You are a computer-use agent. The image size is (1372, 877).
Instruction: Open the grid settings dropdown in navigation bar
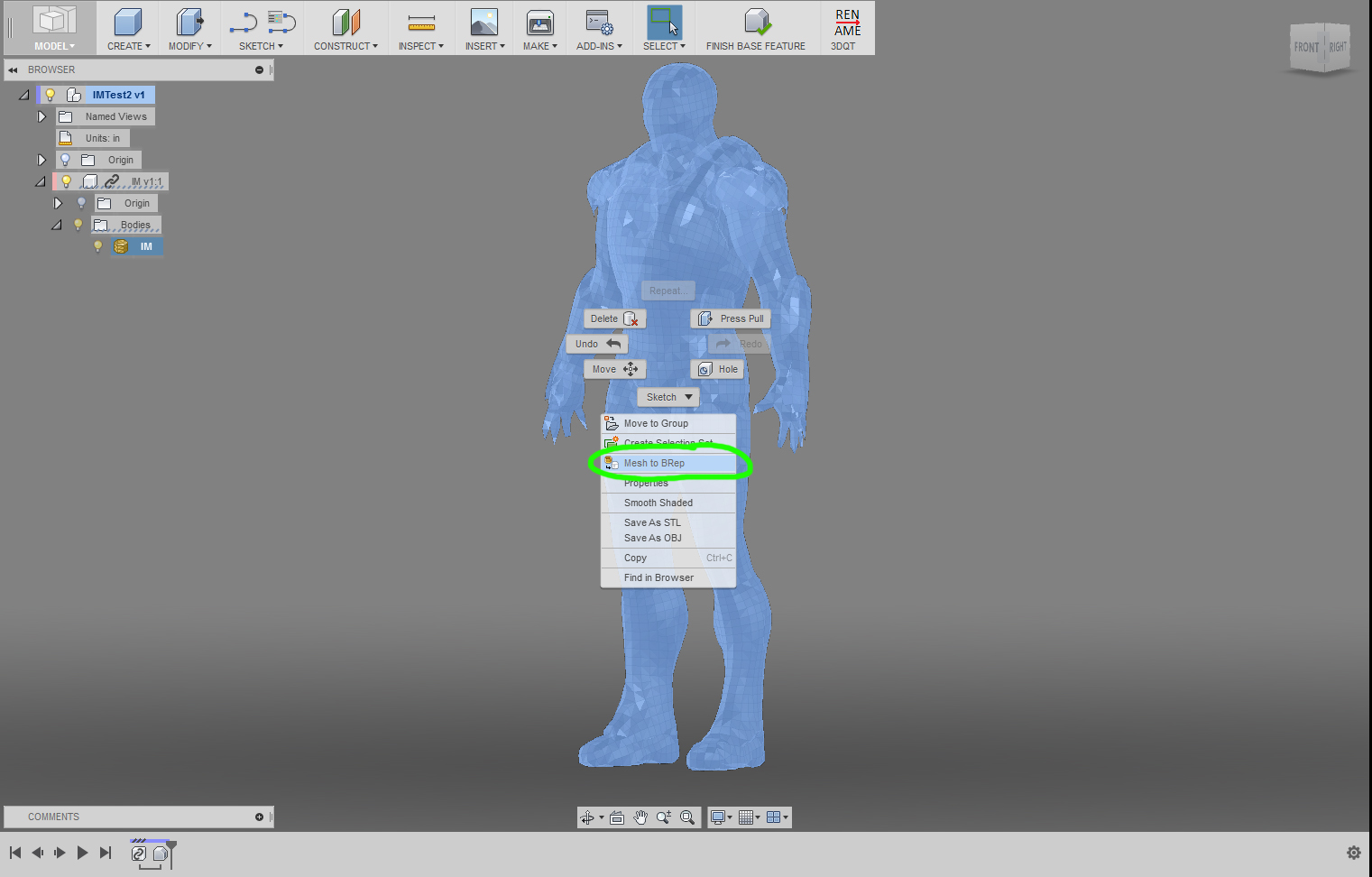pos(756,817)
